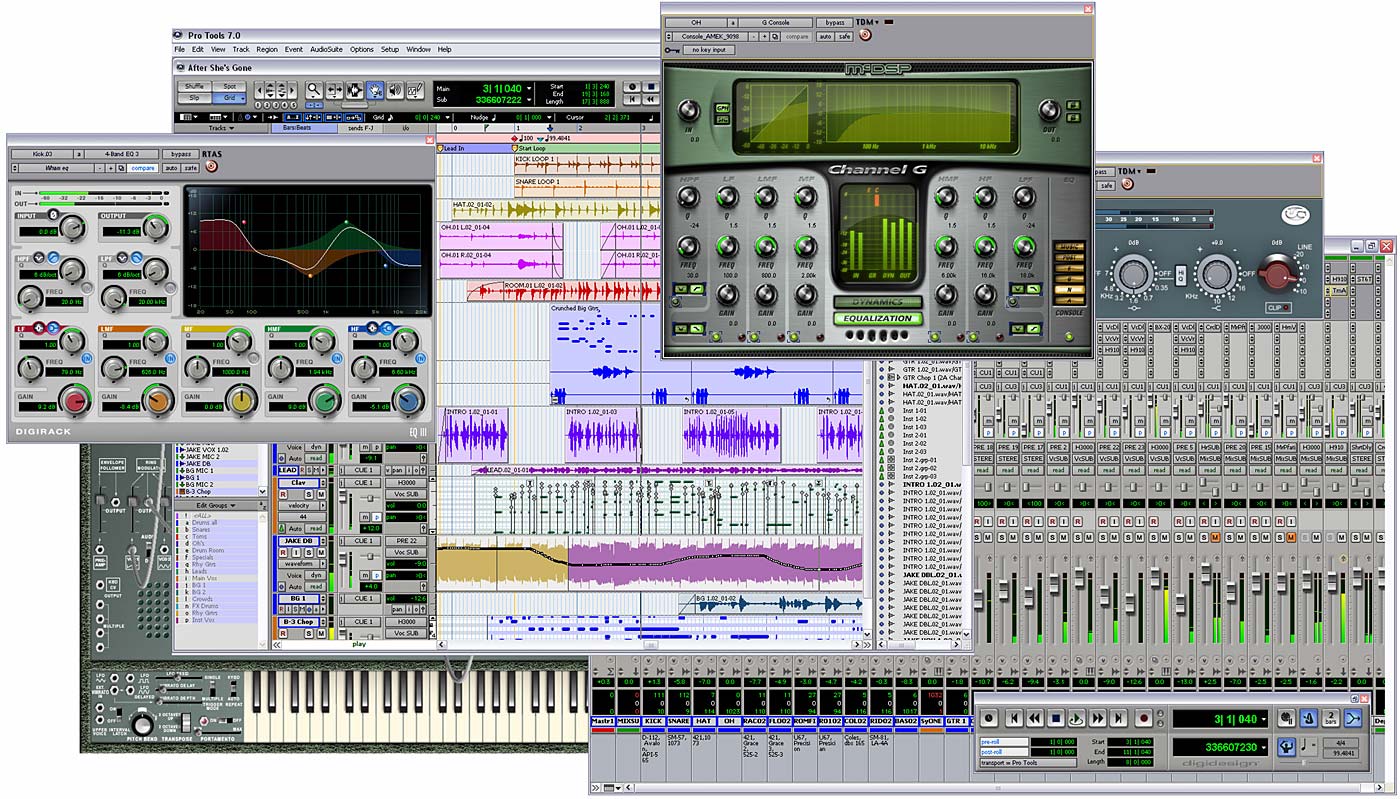The width and height of the screenshot is (1400, 799).
Task: Select the Selector waveform tool
Action: coord(355,89)
